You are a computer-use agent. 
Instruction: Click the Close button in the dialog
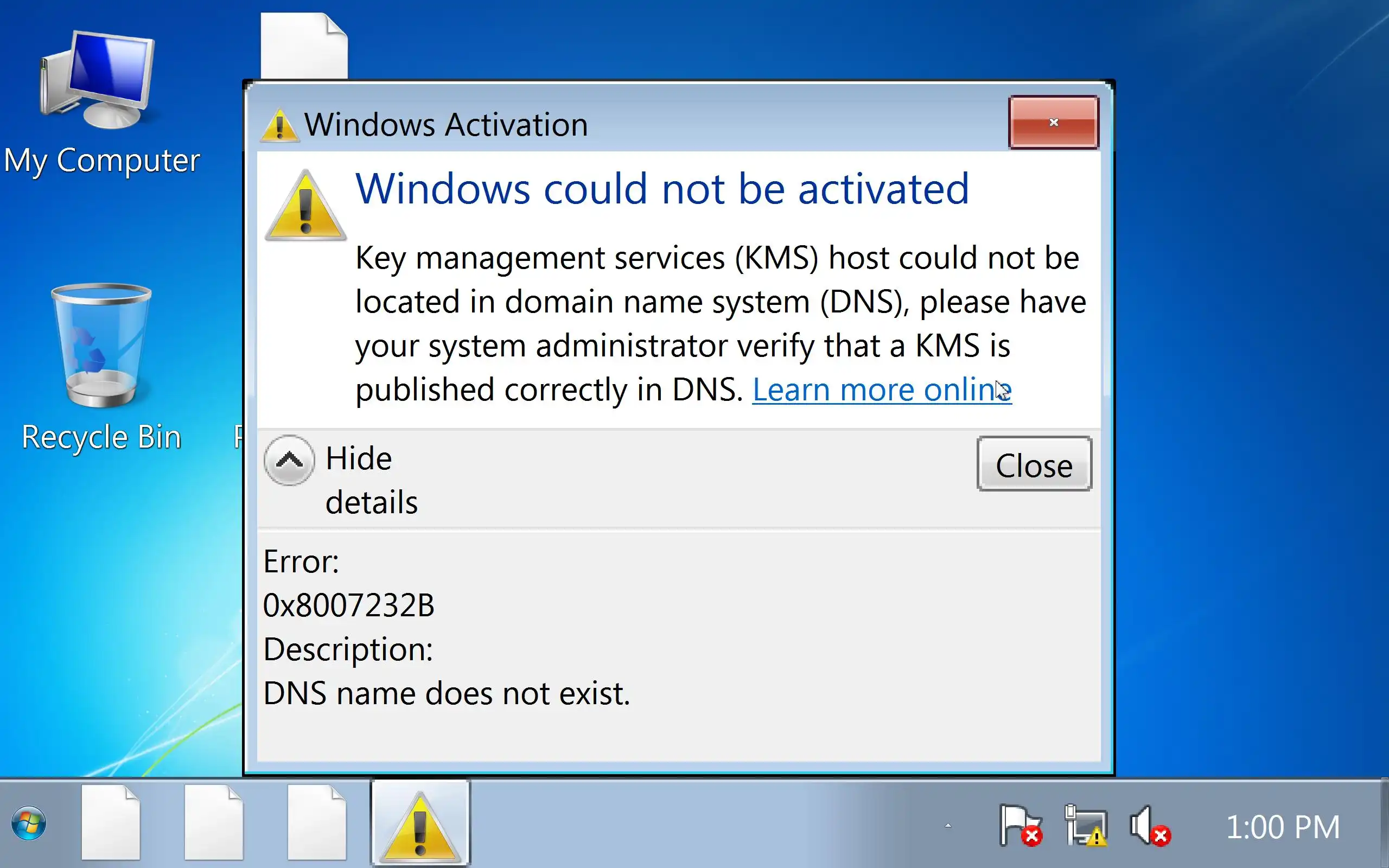click(x=1034, y=464)
